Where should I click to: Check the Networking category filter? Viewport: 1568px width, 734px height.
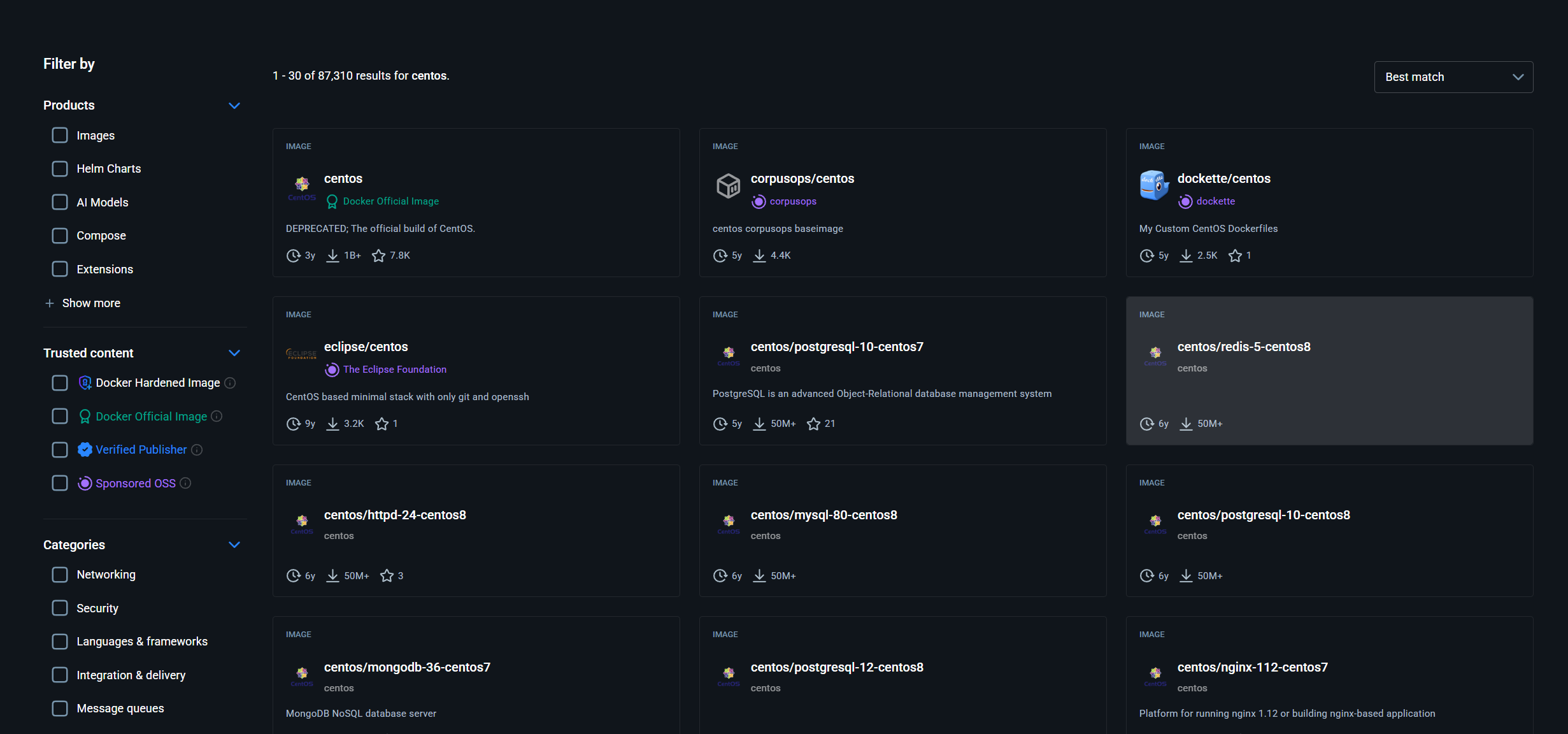coord(60,575)
